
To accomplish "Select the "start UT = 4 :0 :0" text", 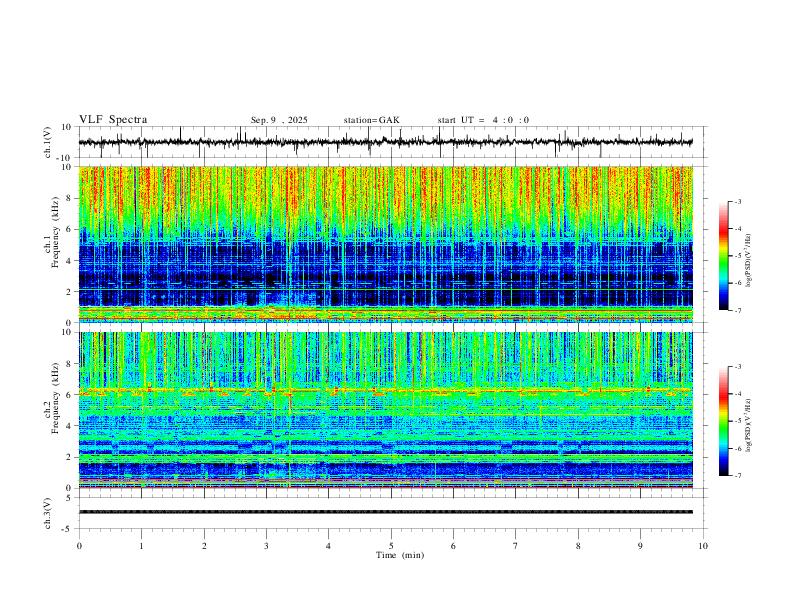I will [x=483, y=120].
